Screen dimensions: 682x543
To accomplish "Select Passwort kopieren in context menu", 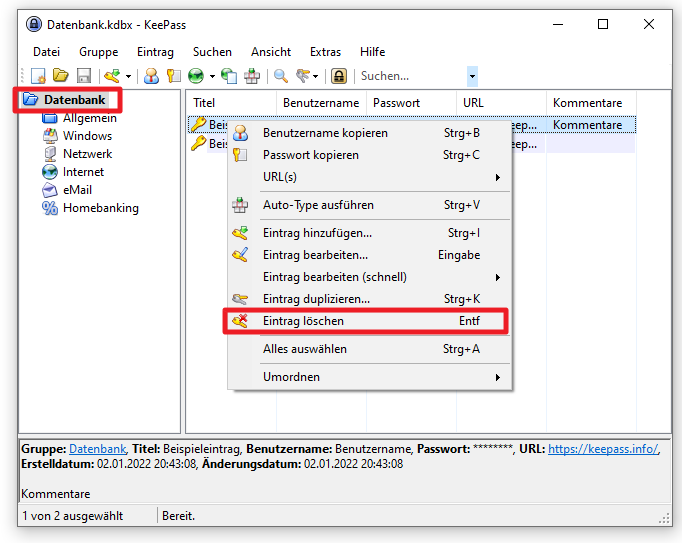I will coord(310,155).
